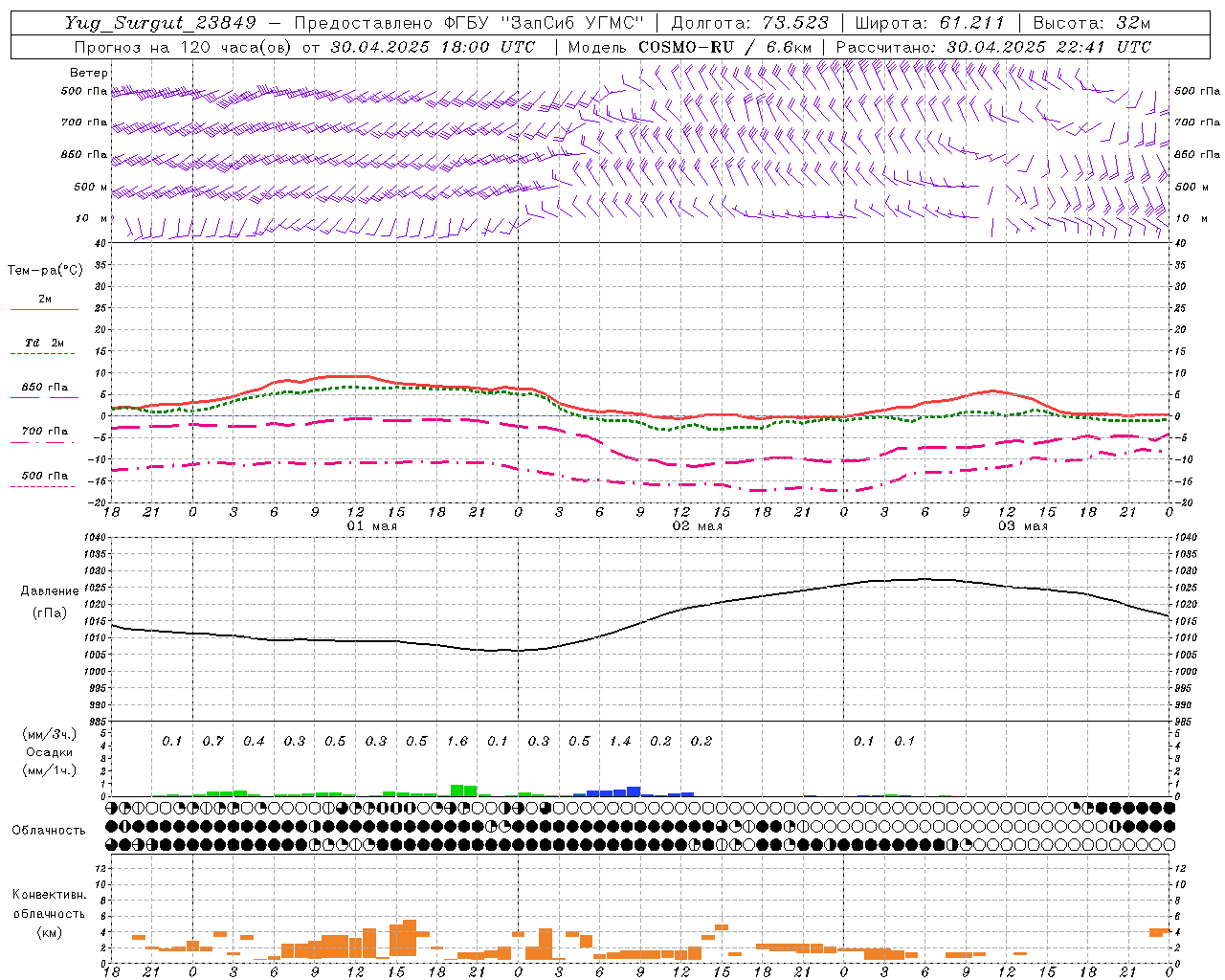The height and width of the screenshot is (980, 1225).
Task: Click the left-side 10 м wind level label
Action: point(92,219)
